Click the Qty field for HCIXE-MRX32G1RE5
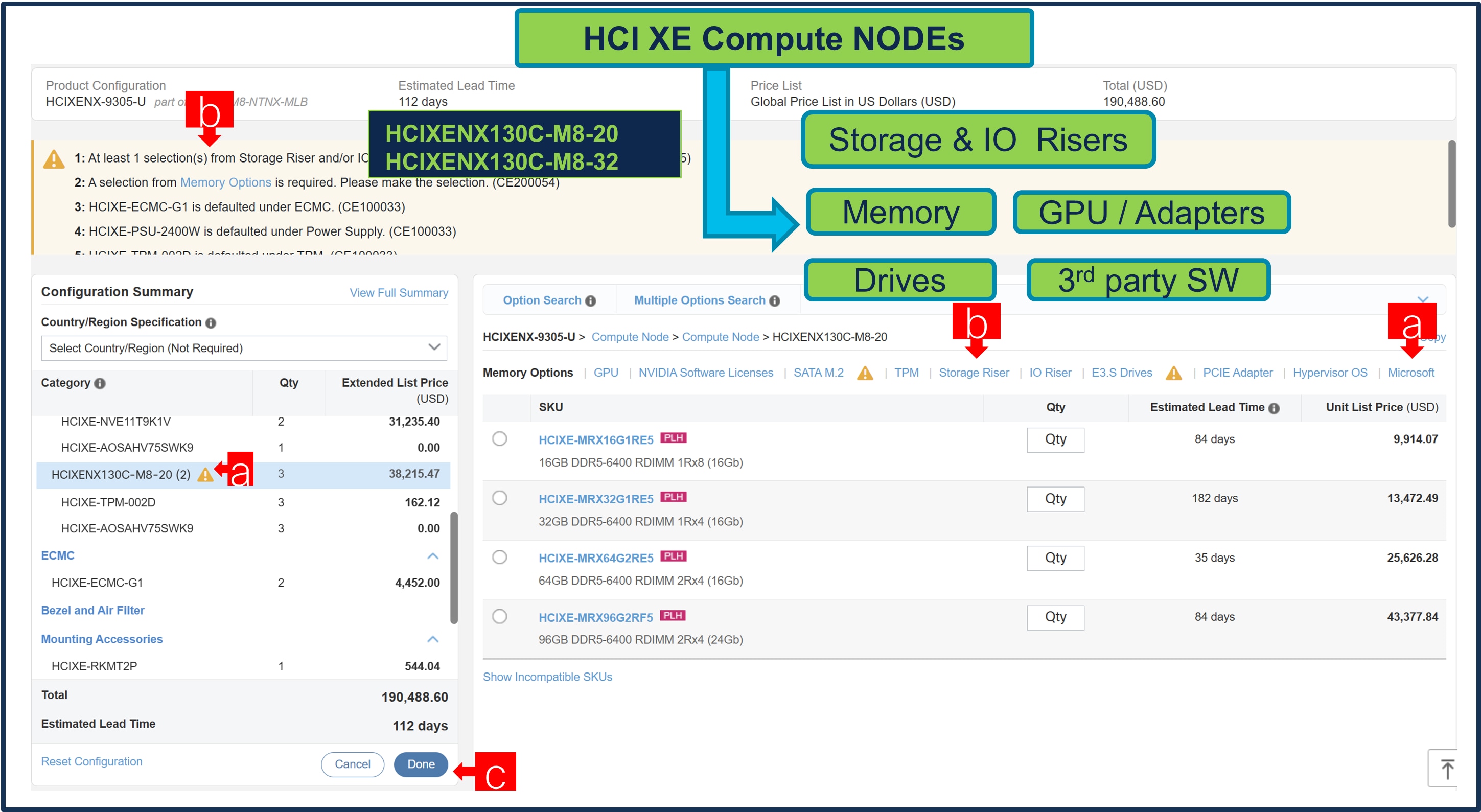 point(1056,499)
